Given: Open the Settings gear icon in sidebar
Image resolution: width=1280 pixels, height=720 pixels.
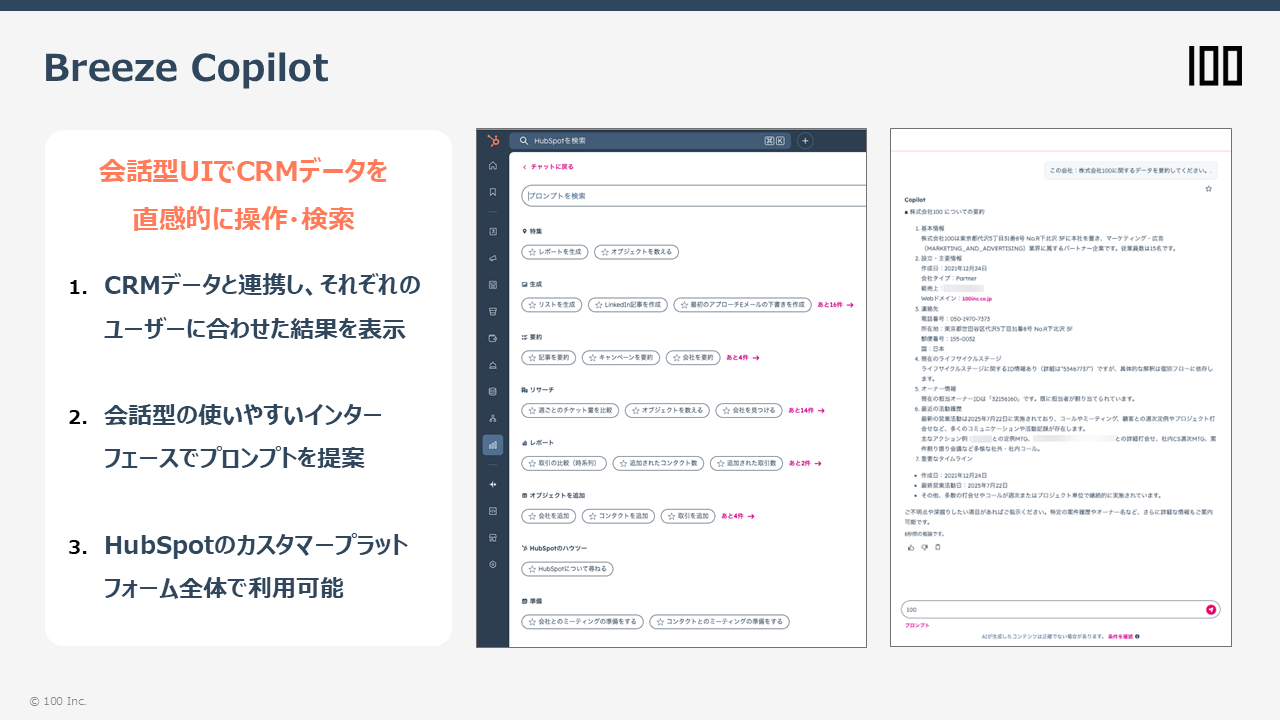Looking at the screenshot, I should click(492, 564).
